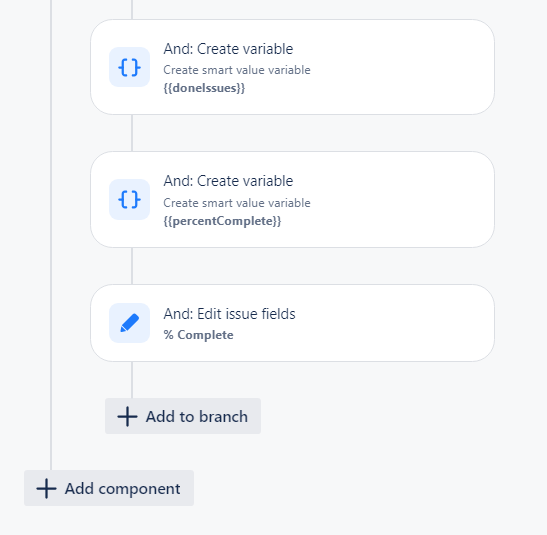Click the Add component button label

[x=122, y=489]
